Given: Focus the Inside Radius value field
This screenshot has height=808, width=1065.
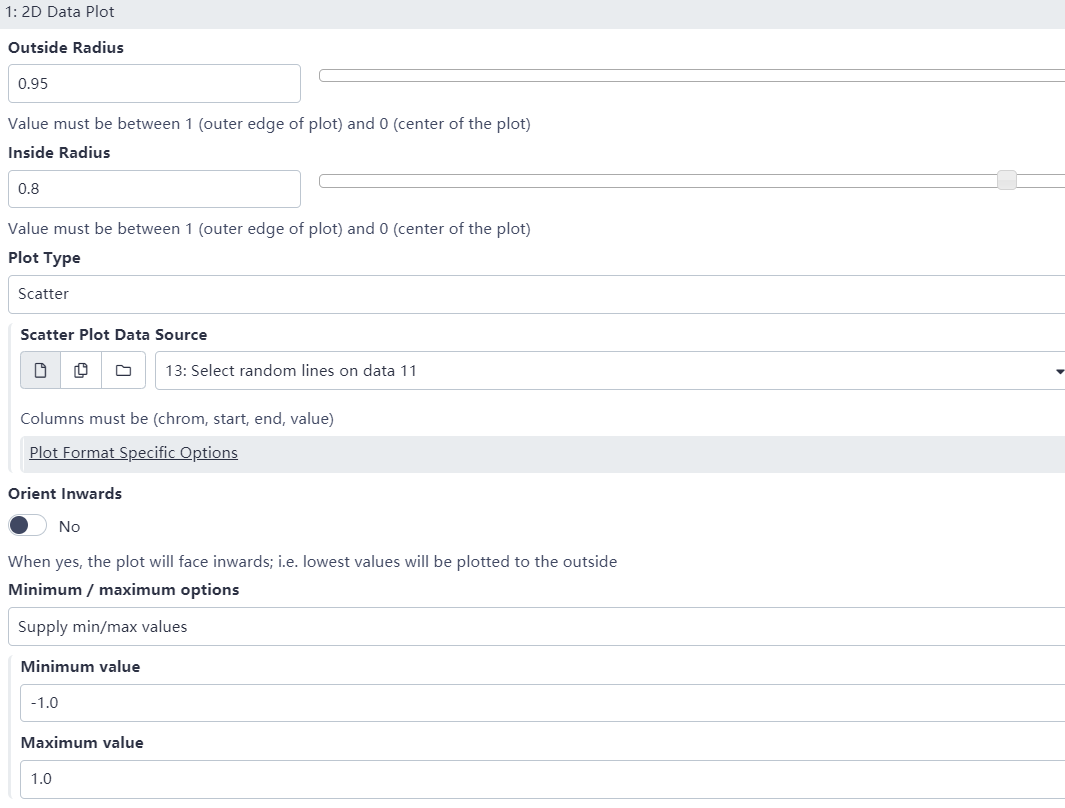Looking at the screenshot, I should pyautogui.click(x=154, y=189).
